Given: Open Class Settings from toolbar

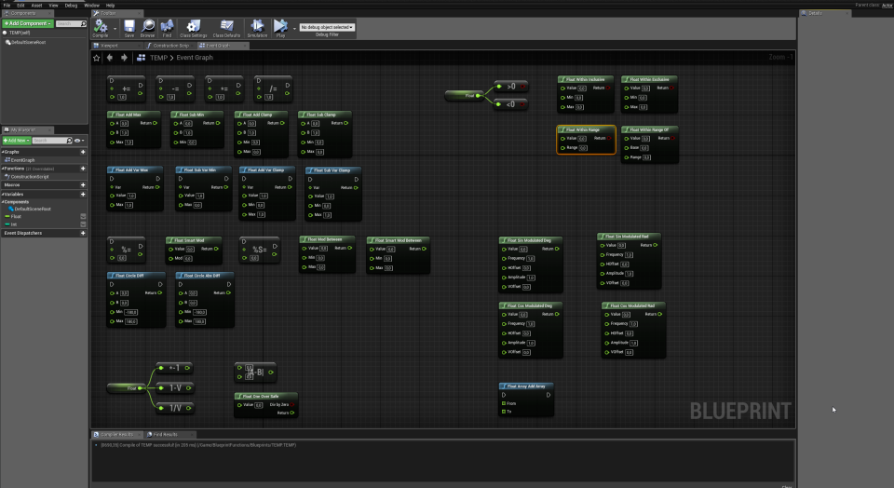Looking at the screenshot, I should (193, 27).
